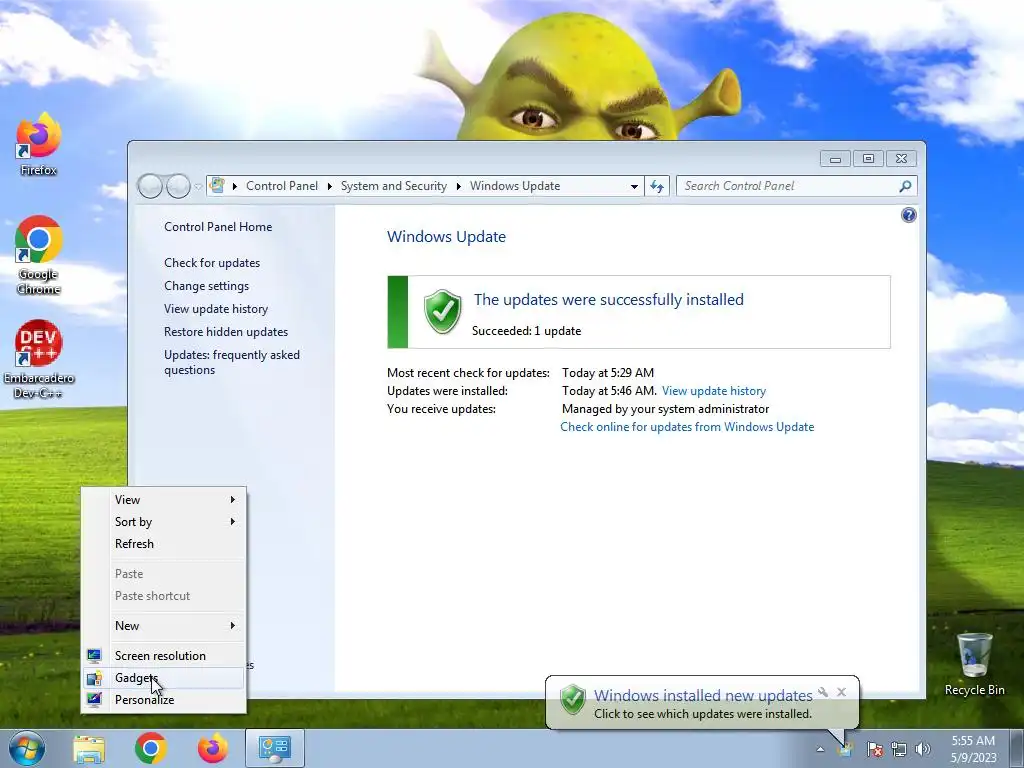This screenshot has height=768, width=1024.
Task: Choose Personalize in the context menu
Action: (x=164, y=700)
